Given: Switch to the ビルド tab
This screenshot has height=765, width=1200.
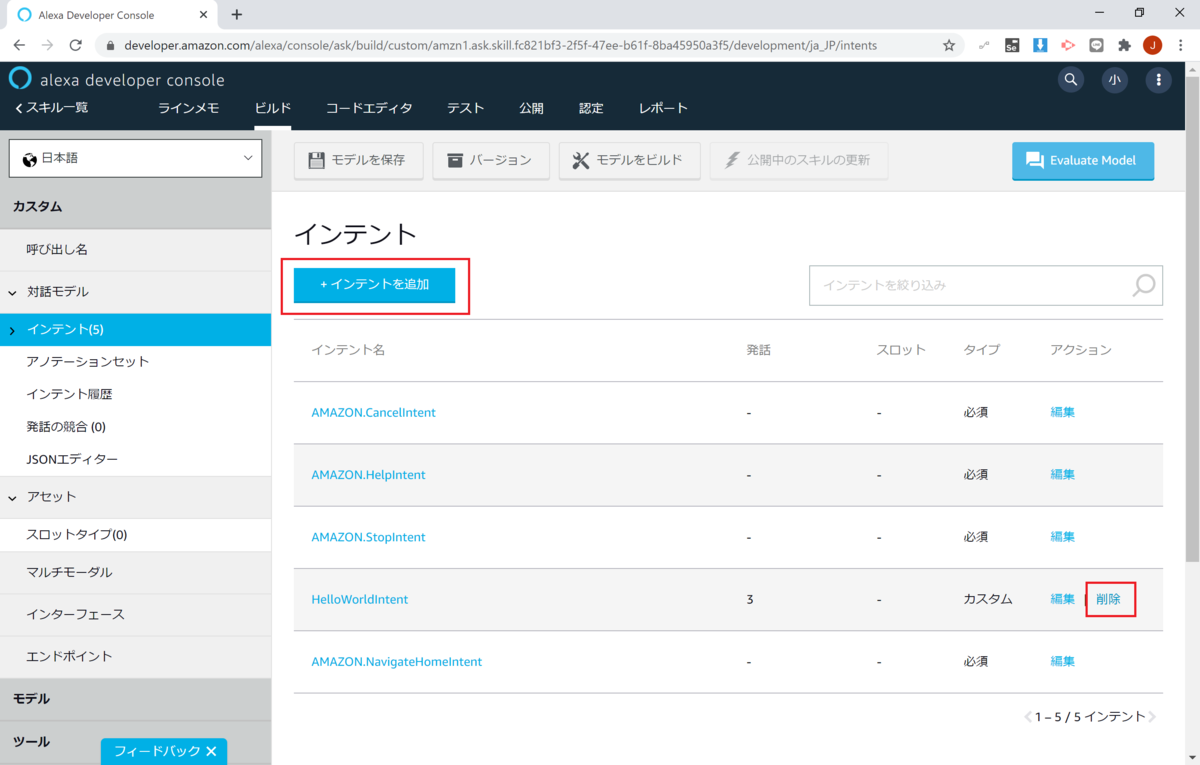Looking at the screenshot, I should click(272, 108).
